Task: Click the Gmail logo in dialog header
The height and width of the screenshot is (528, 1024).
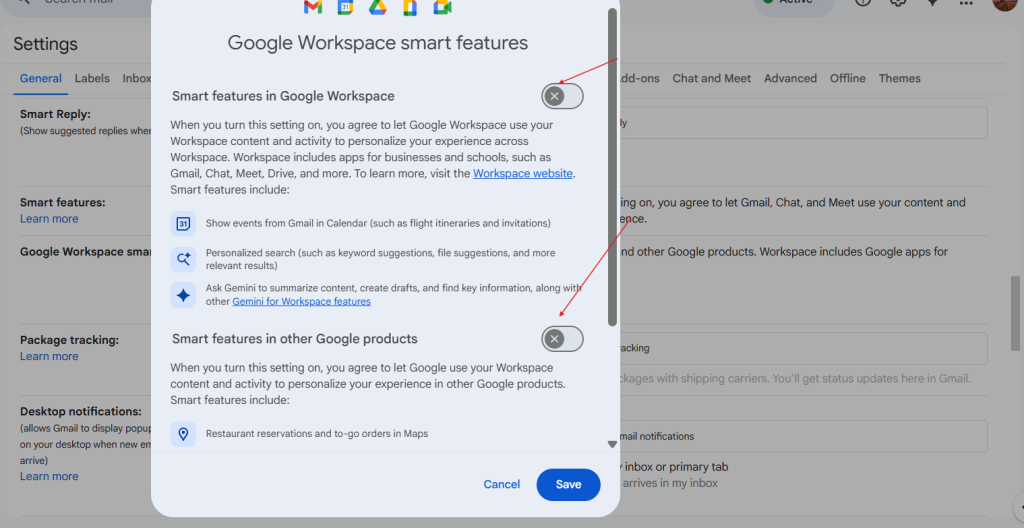Action: coord(313,8)
